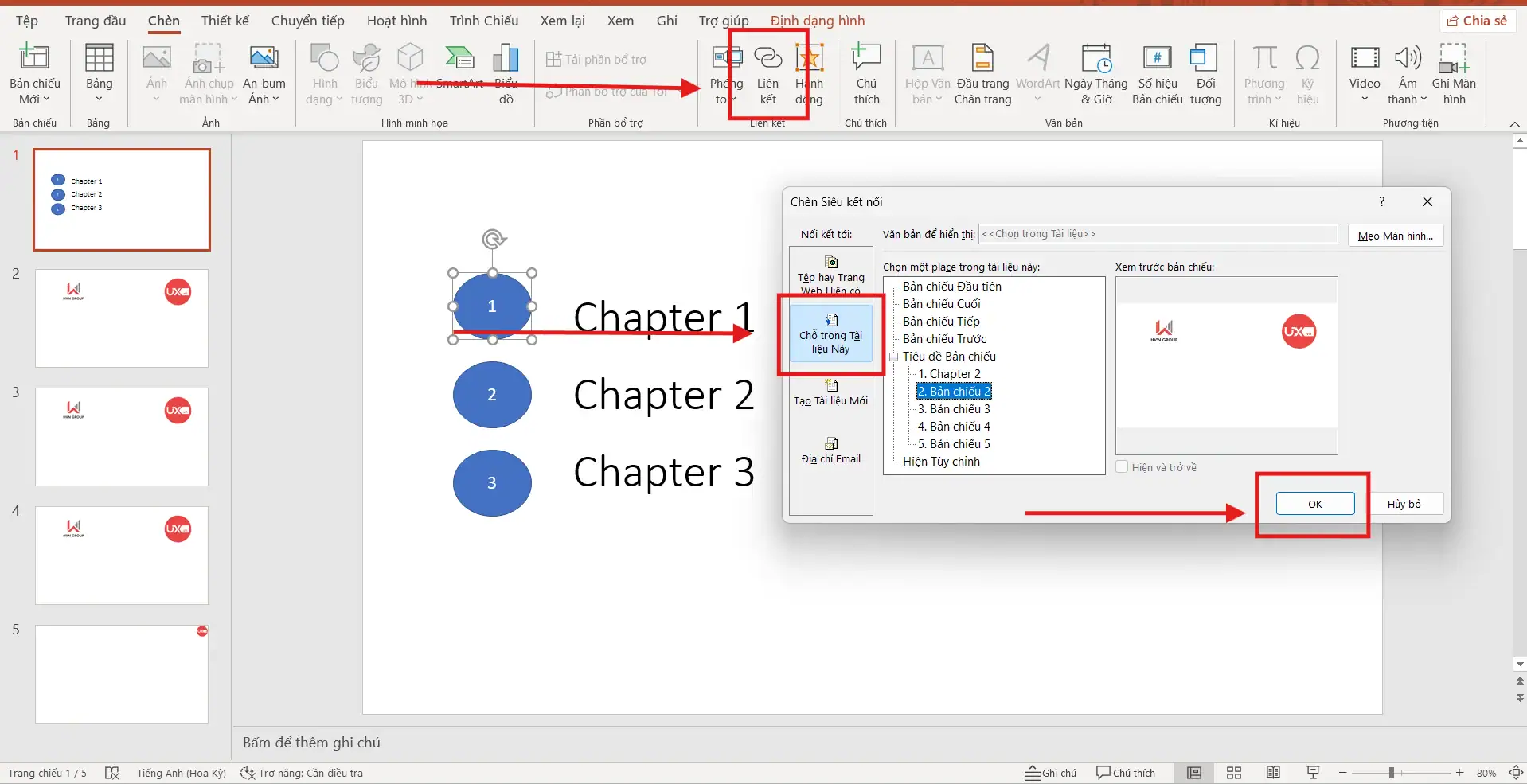
Task: Insert a Biểu đồ chart
Action: pyautogui.click(x=506, y=72)
